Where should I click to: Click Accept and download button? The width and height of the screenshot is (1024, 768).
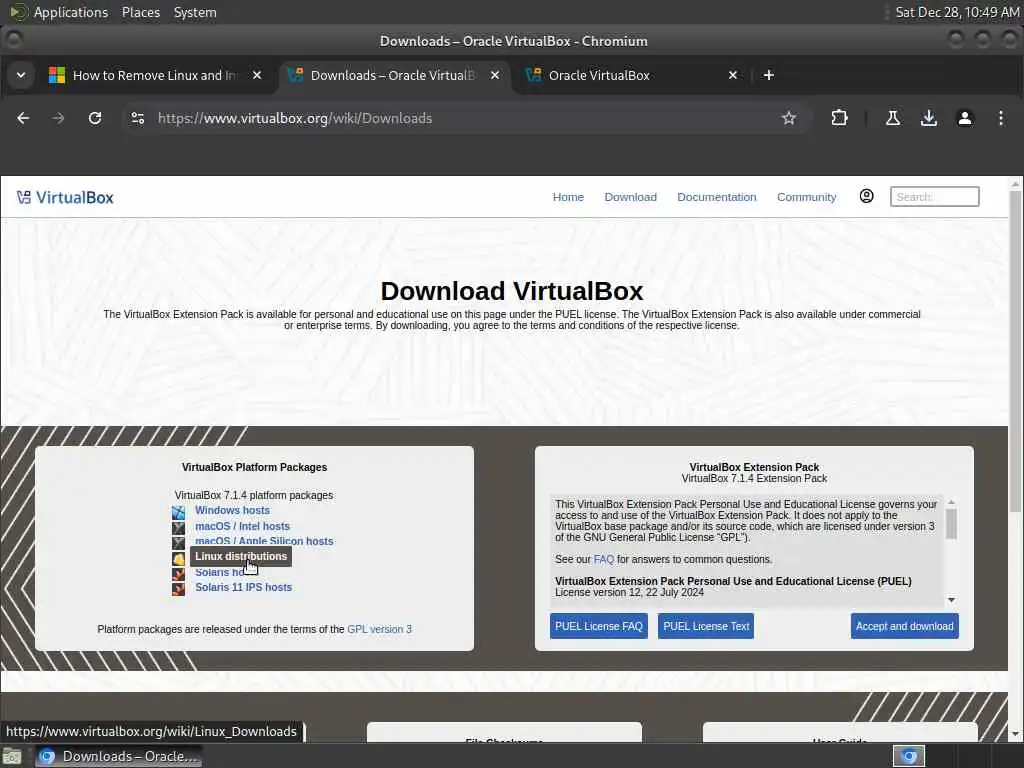coord(904,626)
